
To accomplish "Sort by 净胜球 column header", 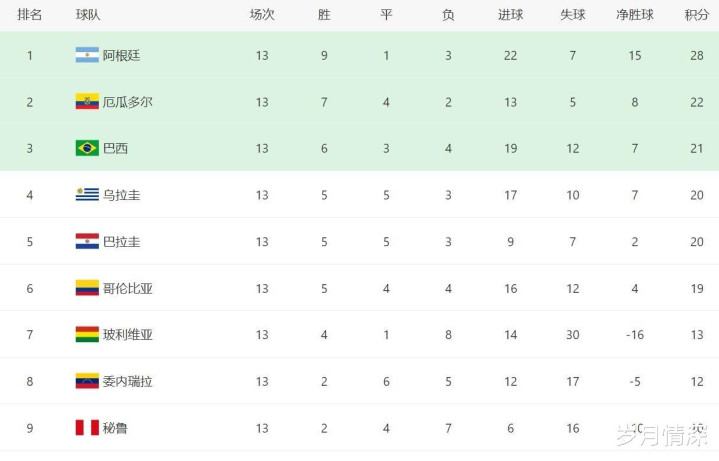I will click(x=635, y=15).
